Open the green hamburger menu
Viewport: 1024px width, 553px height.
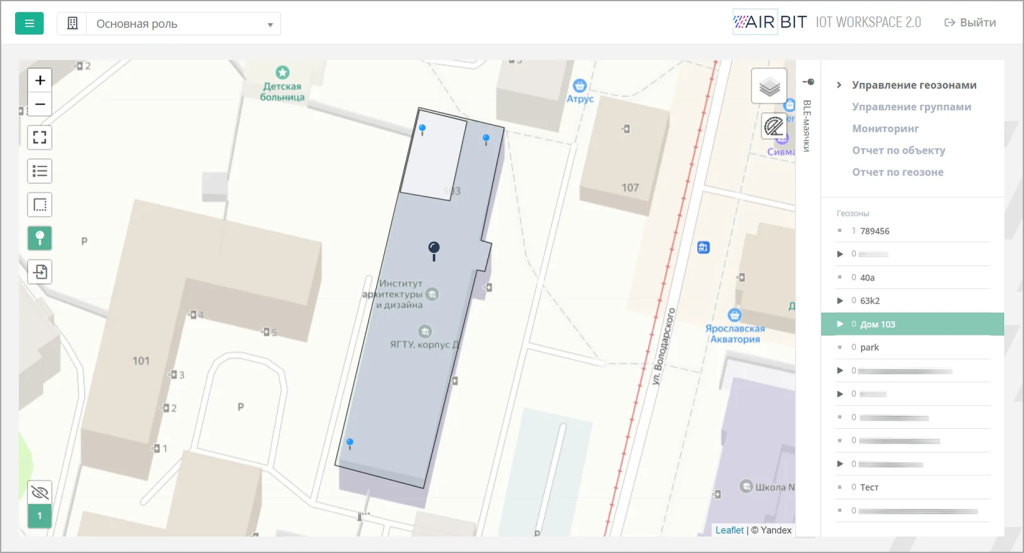[x=29, y=23]
